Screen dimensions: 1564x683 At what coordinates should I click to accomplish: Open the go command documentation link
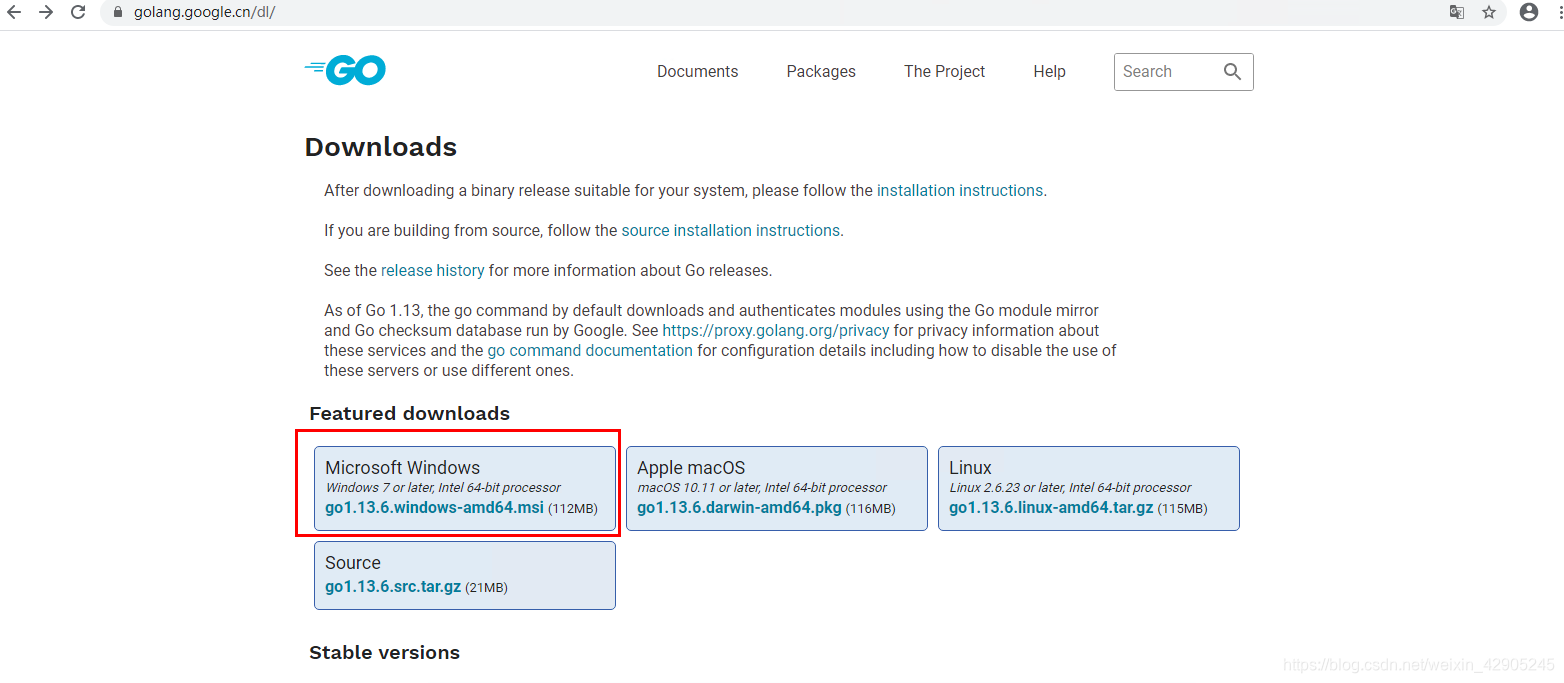pos(590,350)
